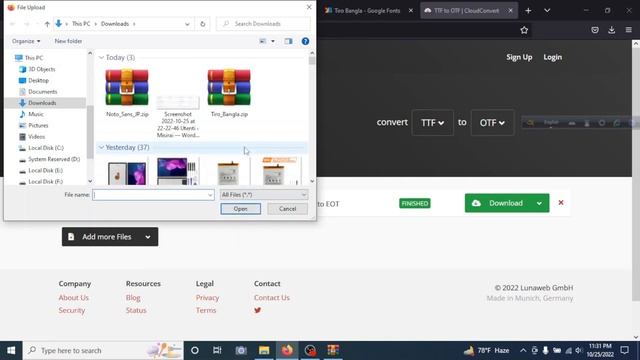
Task: Open a new browser tab
Action: click(x=528, y=11)
